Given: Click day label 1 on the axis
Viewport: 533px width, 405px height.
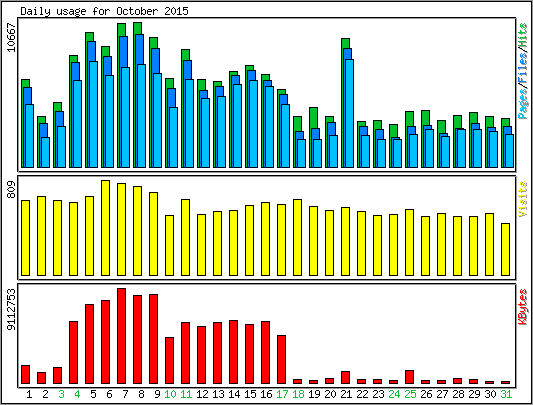Looking at the screenshot, I should click(29, 394).
